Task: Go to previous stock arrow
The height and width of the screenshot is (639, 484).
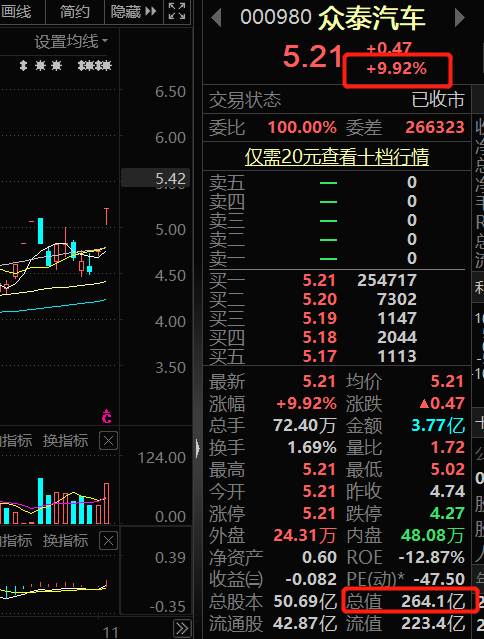Action: (216, 18)
